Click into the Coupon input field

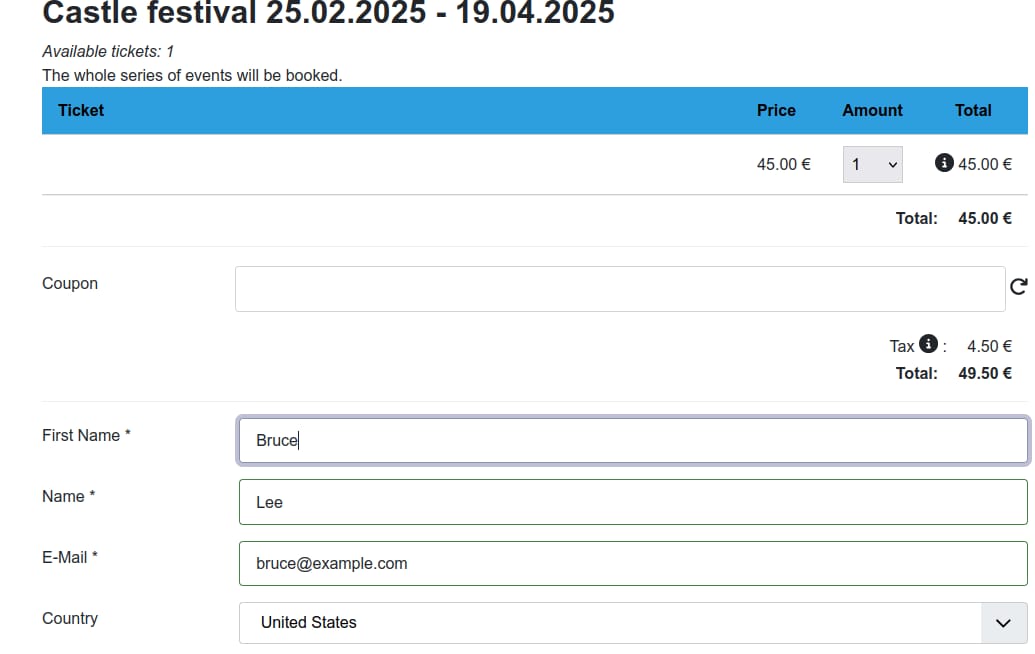click(619, 289)
